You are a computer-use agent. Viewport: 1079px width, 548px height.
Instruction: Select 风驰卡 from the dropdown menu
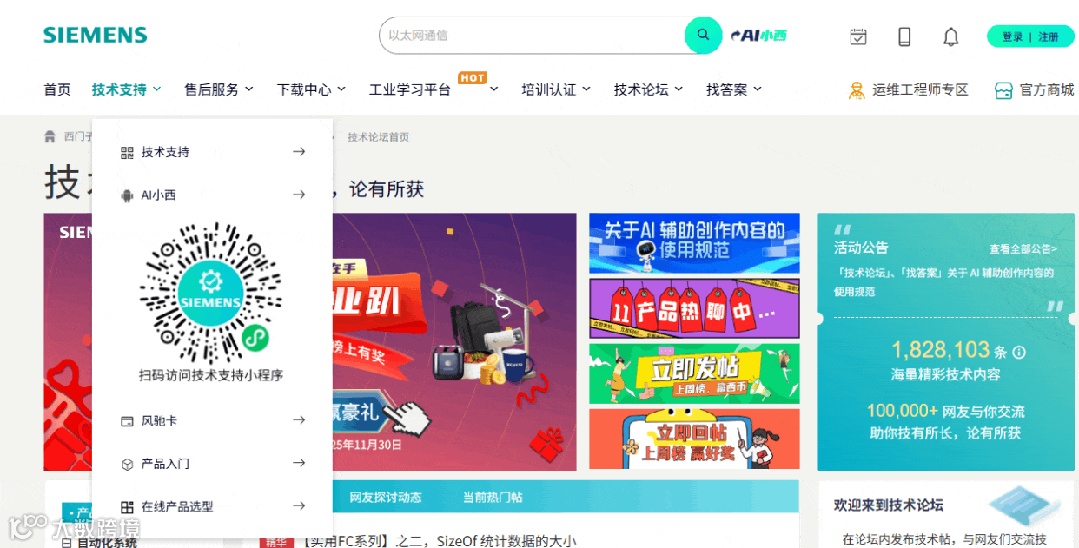coord(213,421)
